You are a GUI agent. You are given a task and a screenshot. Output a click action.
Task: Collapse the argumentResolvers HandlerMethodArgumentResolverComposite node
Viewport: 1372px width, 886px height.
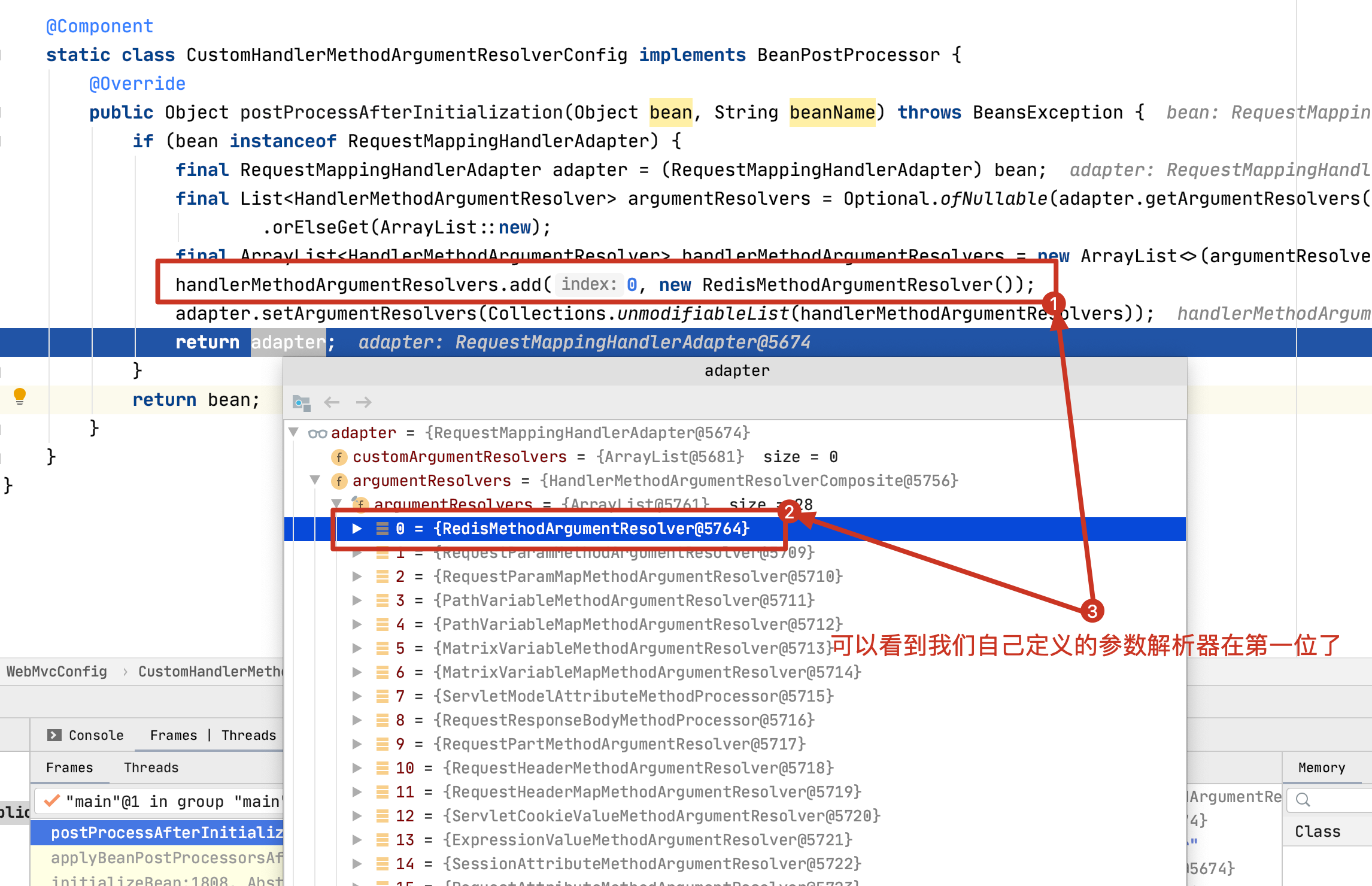coord(315,480)
